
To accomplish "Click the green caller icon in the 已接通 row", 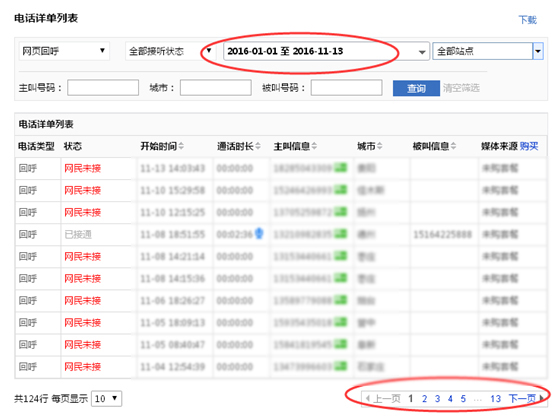I will (x=341, y=234).
